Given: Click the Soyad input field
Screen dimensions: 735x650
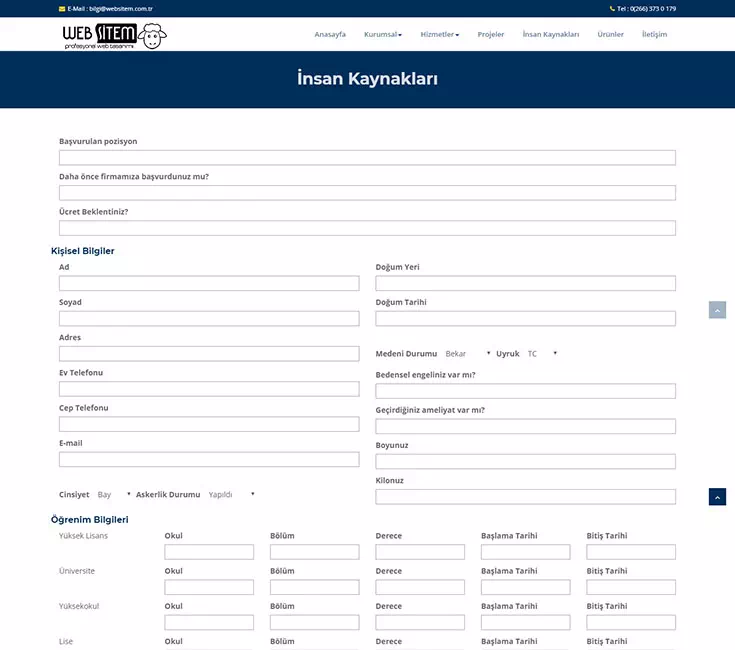Looking at the screenshot, I should pos(209,318).
